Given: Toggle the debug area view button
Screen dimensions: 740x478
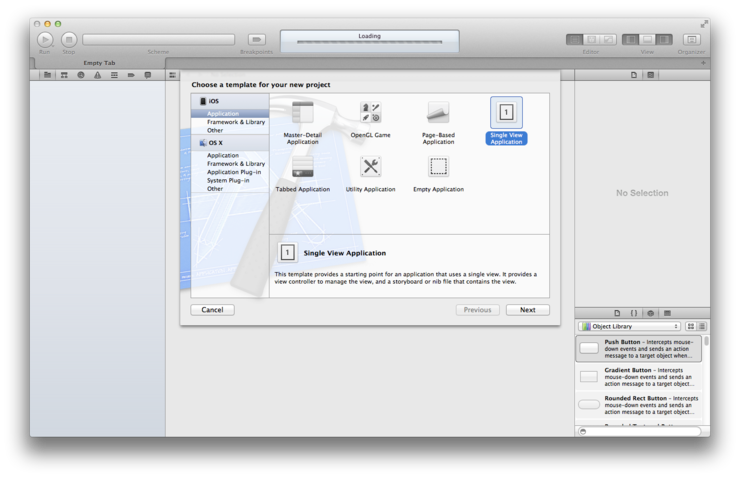Looking at the screenshot, I should 647,40.
